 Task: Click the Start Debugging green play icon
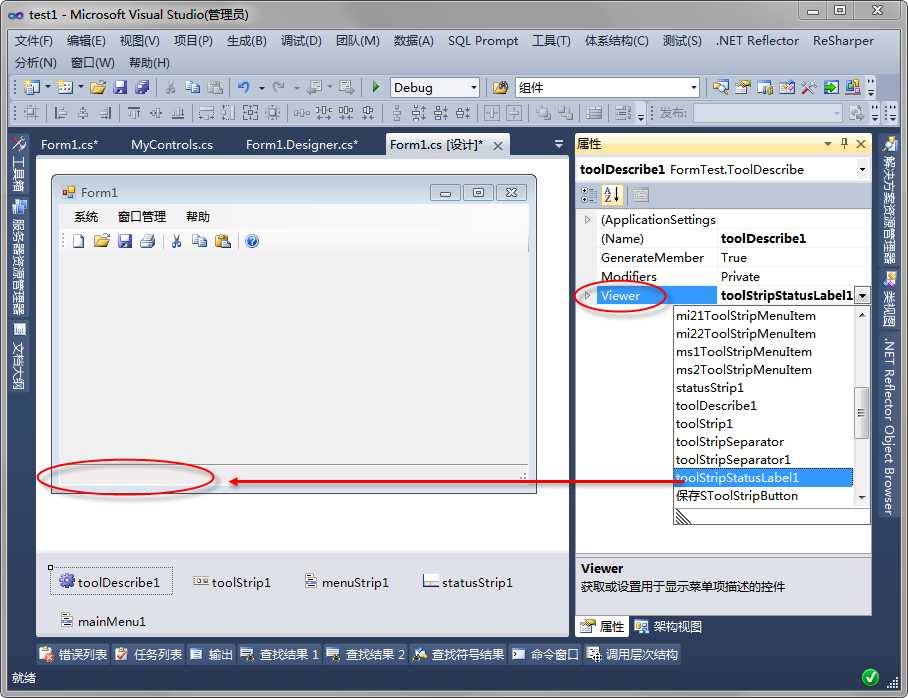click(376, 87)
